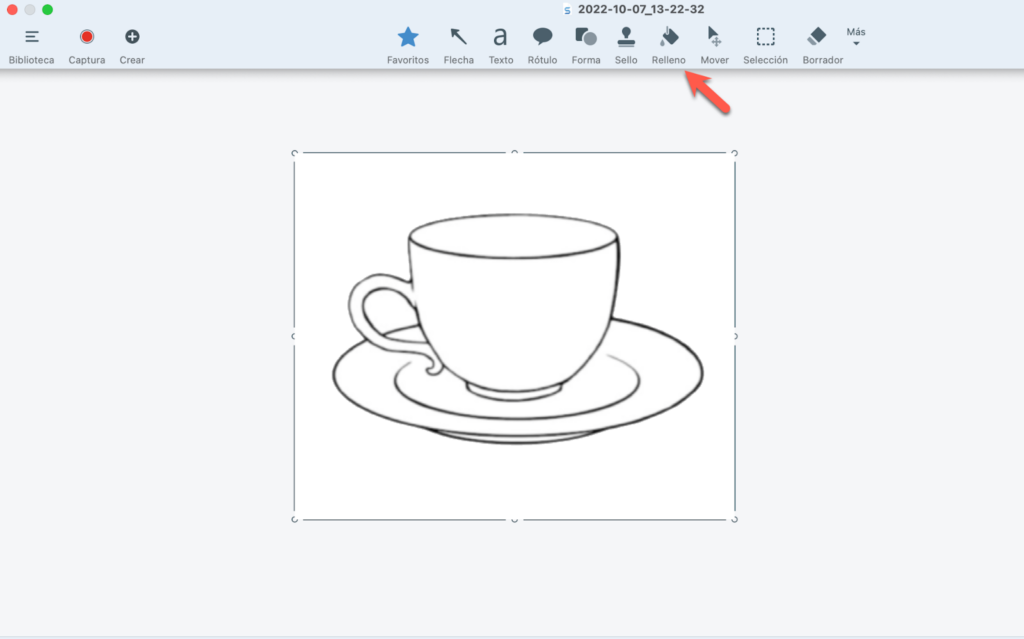Click the right-middle canvas resize handle
This screenshot has height=639, width=1024.
pyautogui.click(x=735, y=336)
